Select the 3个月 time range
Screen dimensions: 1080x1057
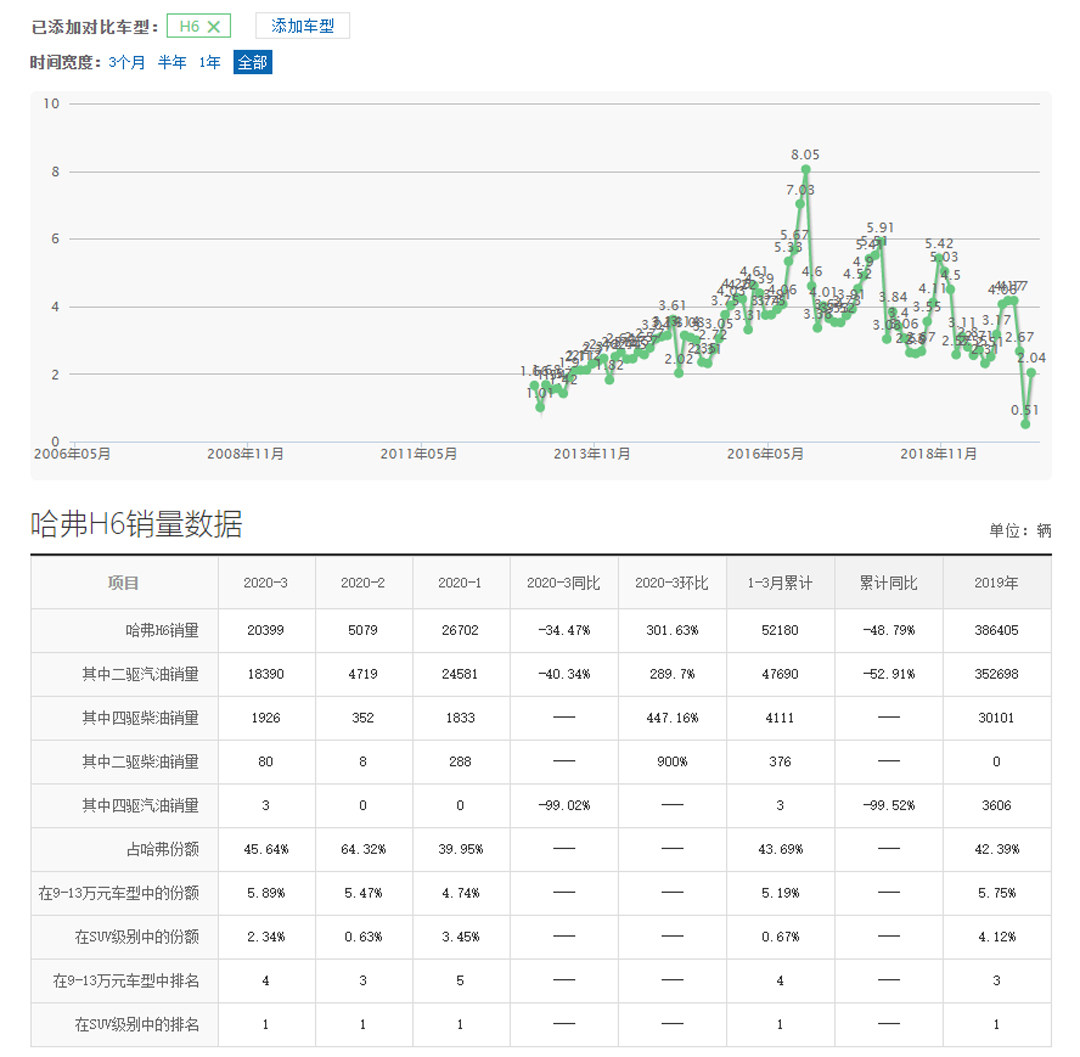tap(127, 62)
